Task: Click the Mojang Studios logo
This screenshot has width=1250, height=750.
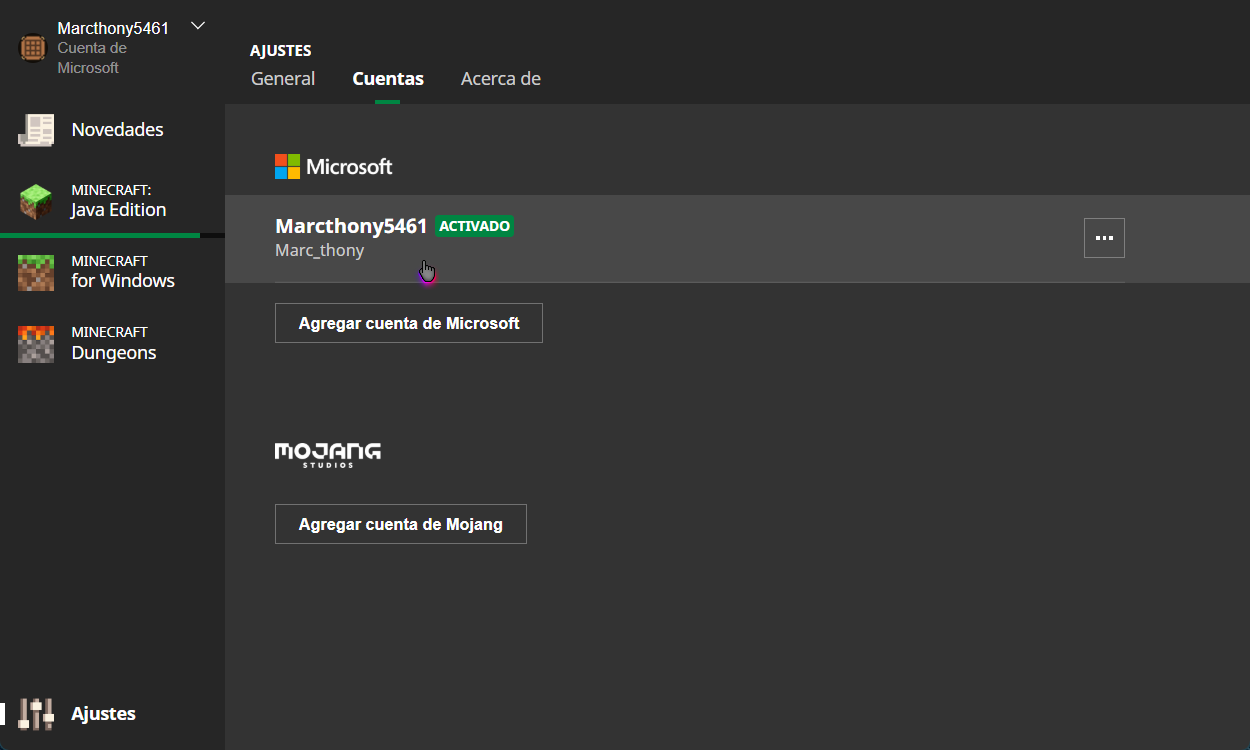Action: (x=327, y=455)
